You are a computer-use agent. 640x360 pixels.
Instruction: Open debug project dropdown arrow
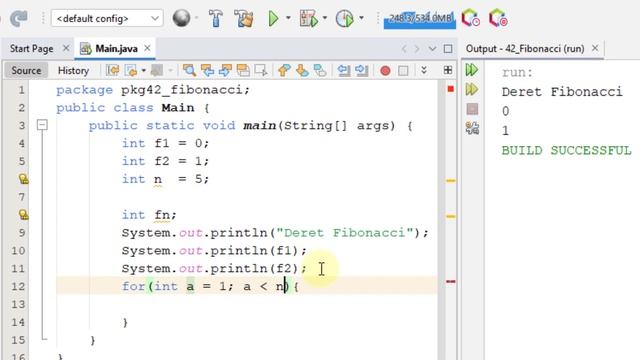point(324,18)
